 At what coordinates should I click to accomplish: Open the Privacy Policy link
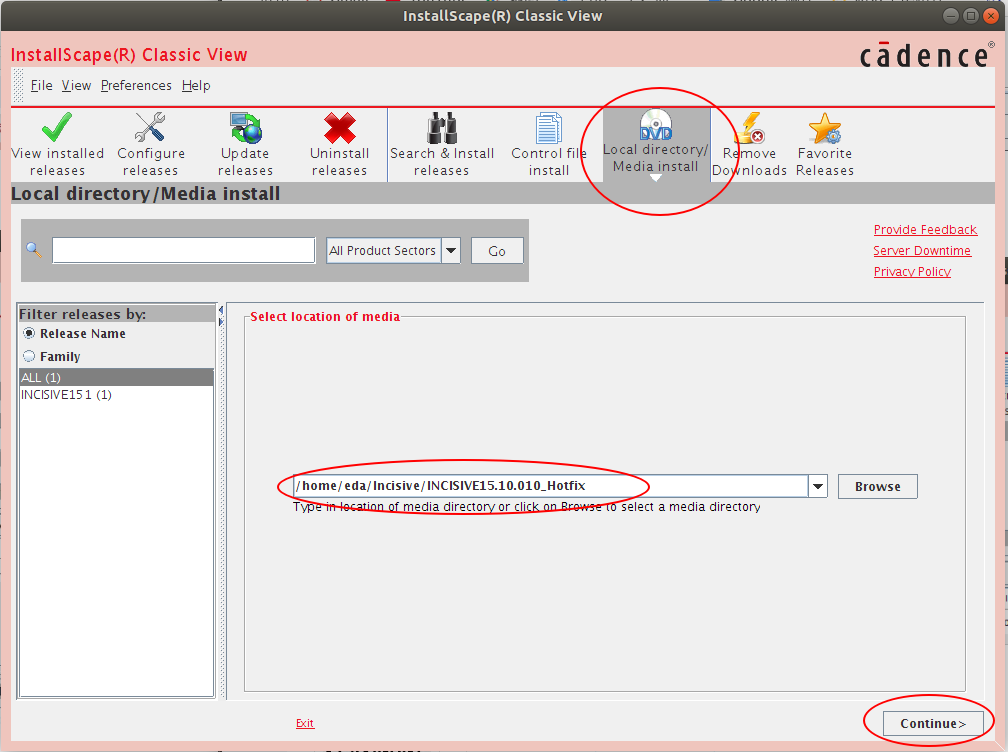coord(912,271)
